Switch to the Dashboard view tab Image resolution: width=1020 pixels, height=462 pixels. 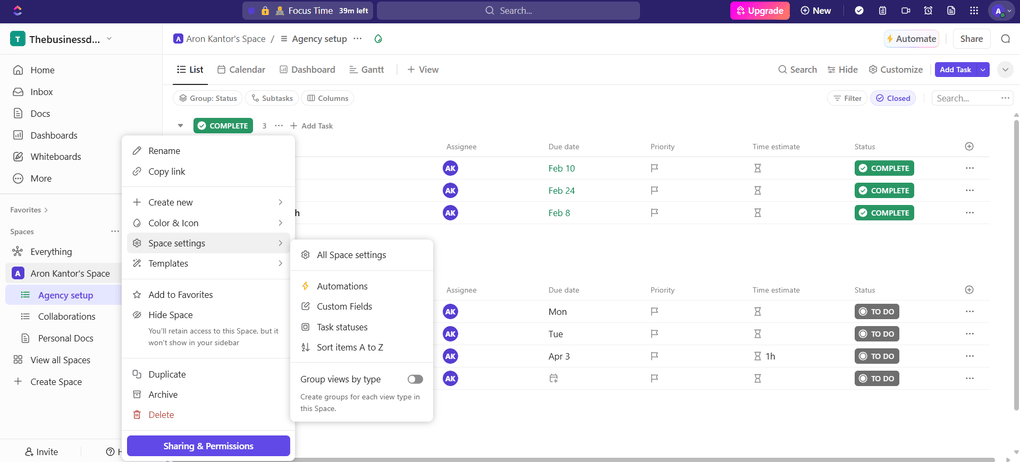coord(307,70)
